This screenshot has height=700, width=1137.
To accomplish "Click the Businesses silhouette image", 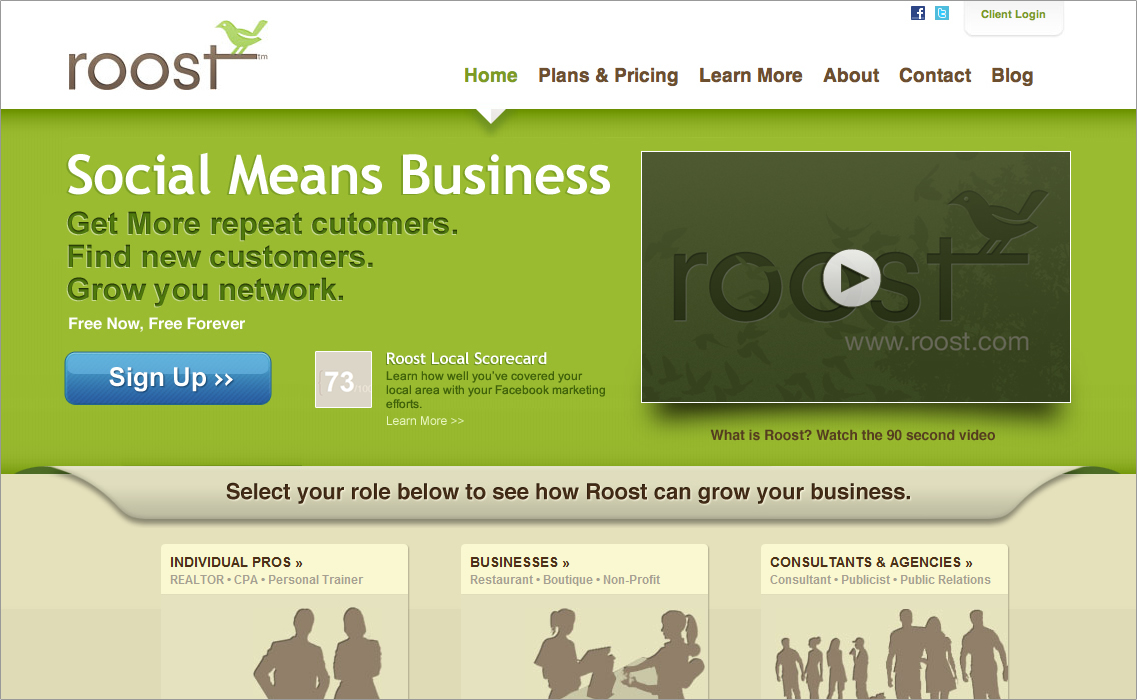I will pyautogui.click(x=619, y=654).
